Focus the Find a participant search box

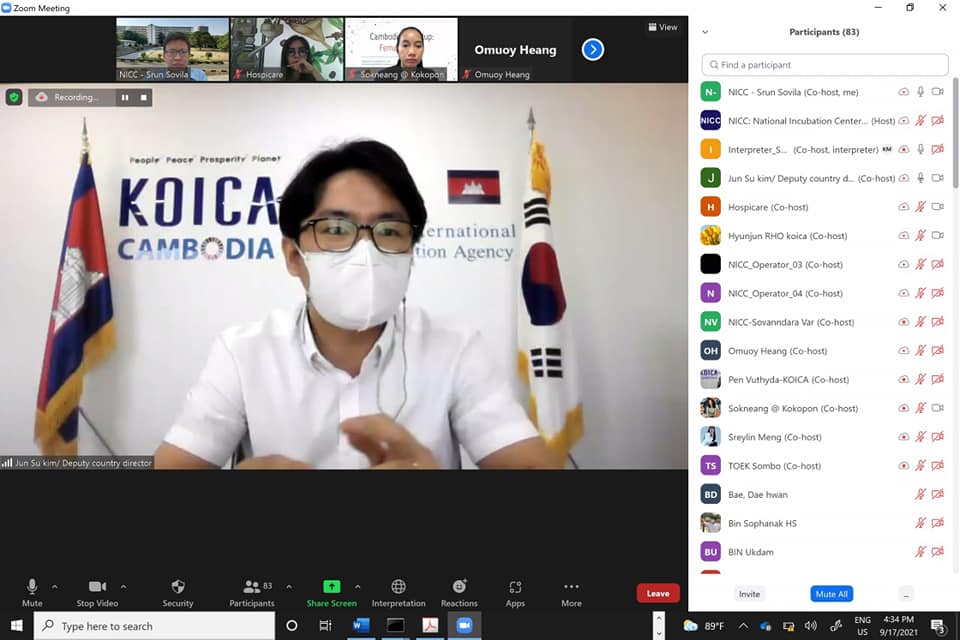pos(825,65)
